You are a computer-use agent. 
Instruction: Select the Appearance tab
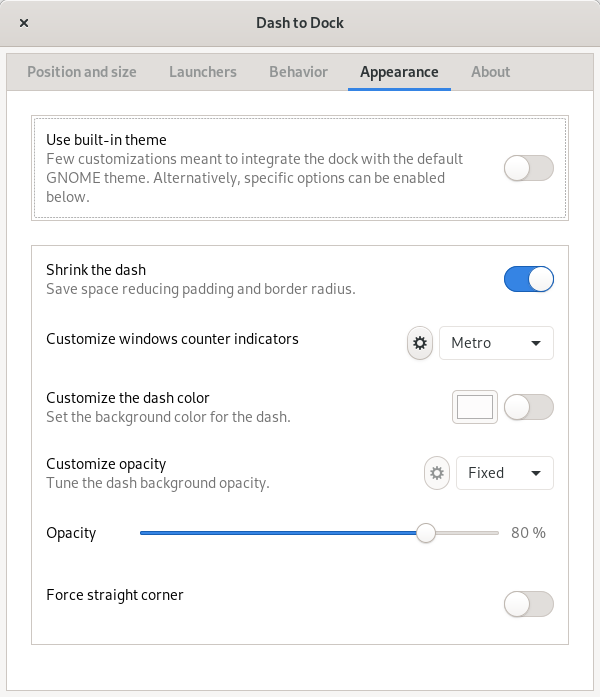click(399, 72)
